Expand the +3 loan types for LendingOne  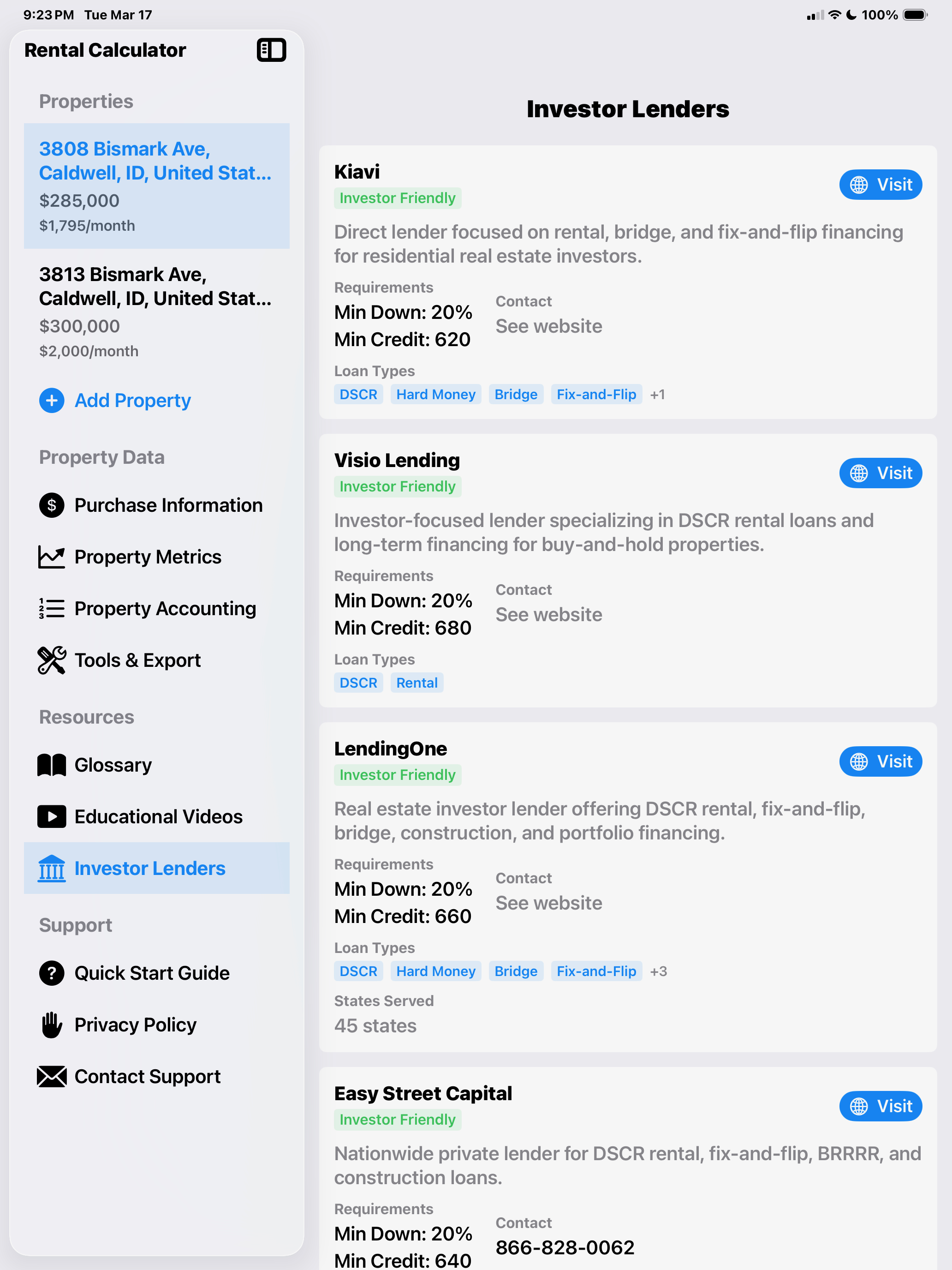[659, 971]
